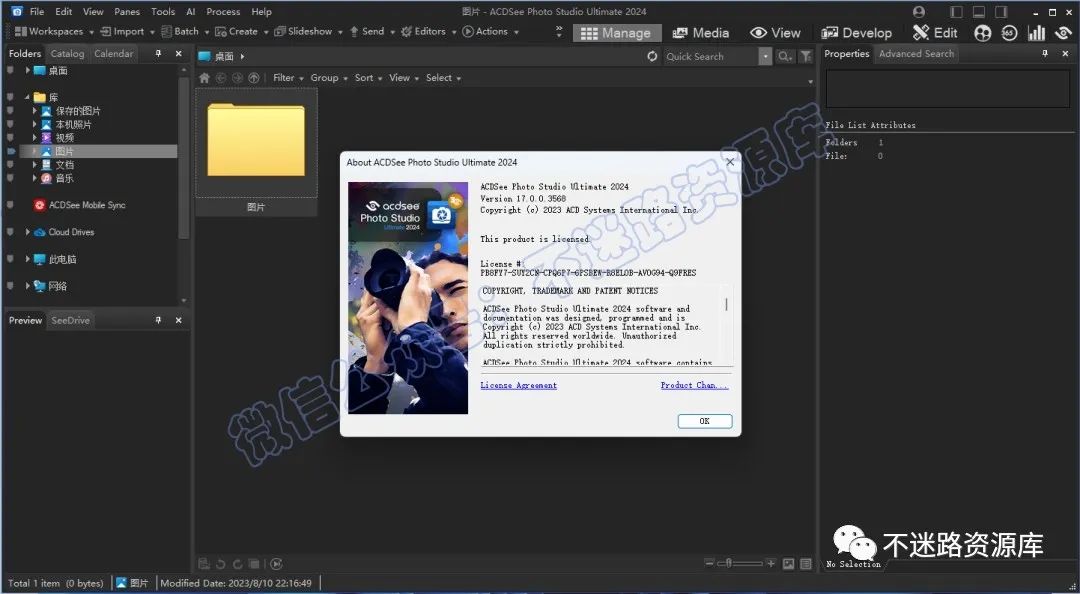Switch to Edit mode
The image size is (1080, 594).
tap(935, 33)
